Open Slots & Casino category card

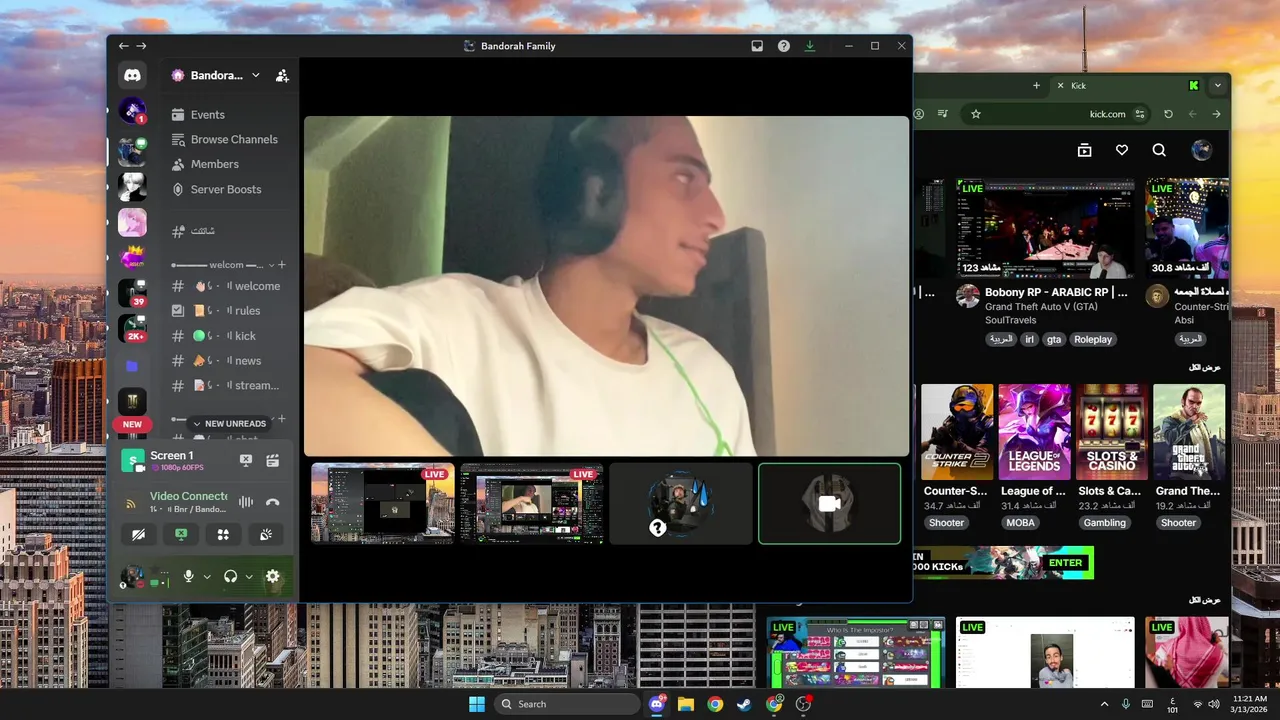1111,432
